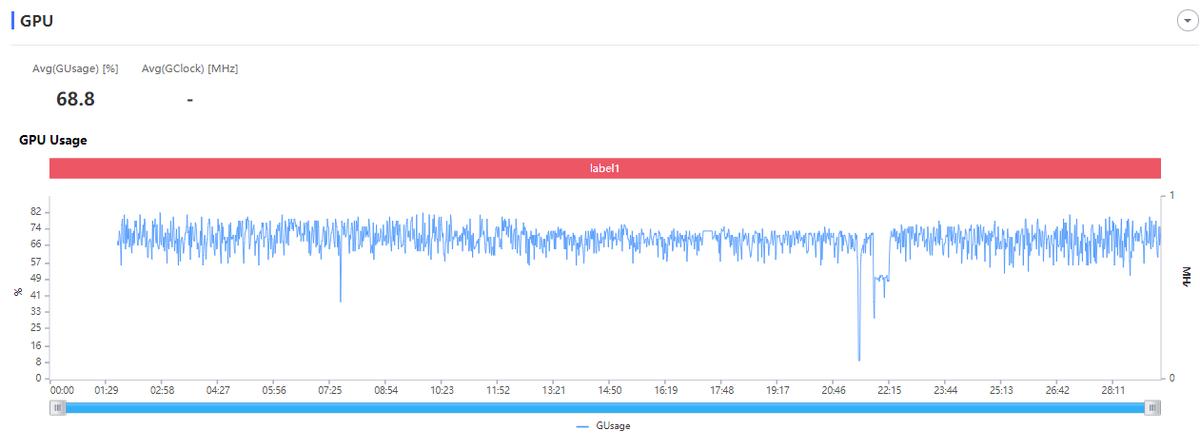Click the left handle of the time range slider
1200x448 pixels.
pos(60,408)
